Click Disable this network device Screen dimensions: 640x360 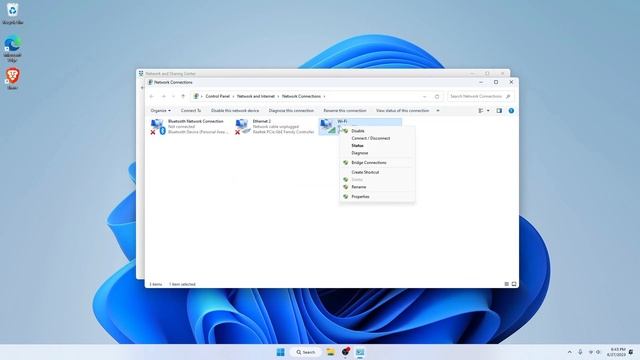coord(235,111)
